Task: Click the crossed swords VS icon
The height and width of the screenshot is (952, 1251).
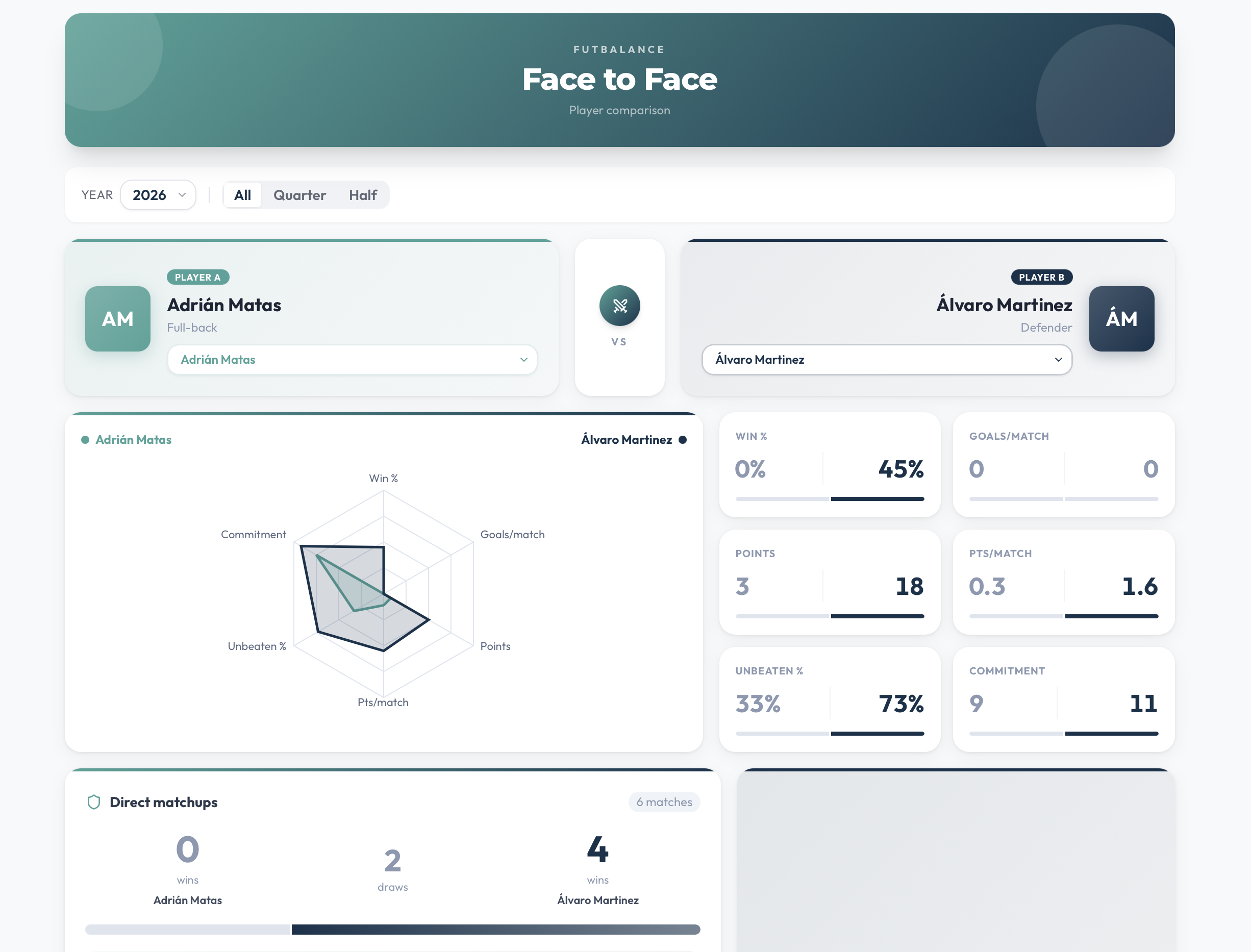Action: point(619,306)
